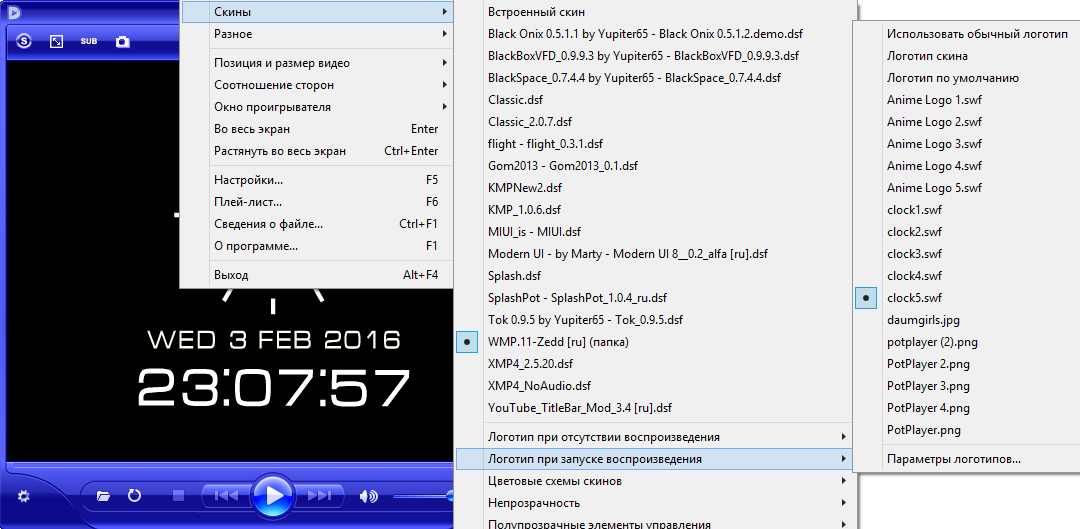The width and height of the screenshot is (1080, 529).
Task: Open player settings via the gear icon
Action: tap(23, 496)
